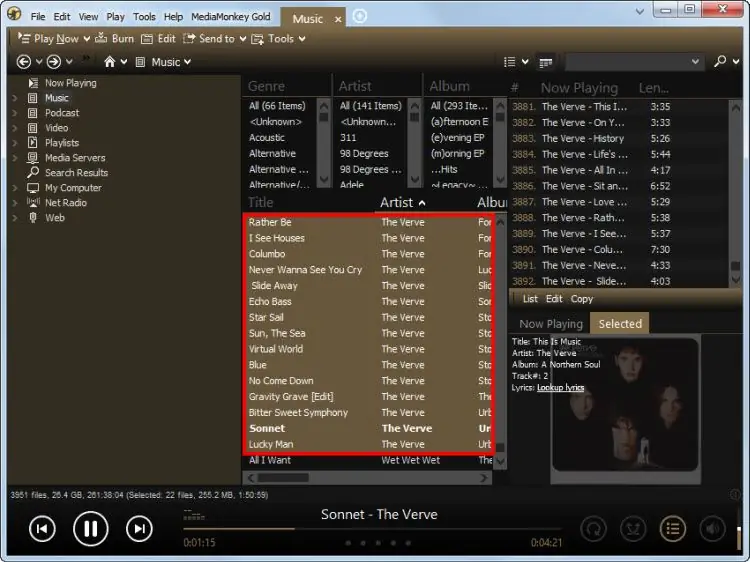Select Net Radio in sidebar
750x562 pixels.
pos(66,202)
